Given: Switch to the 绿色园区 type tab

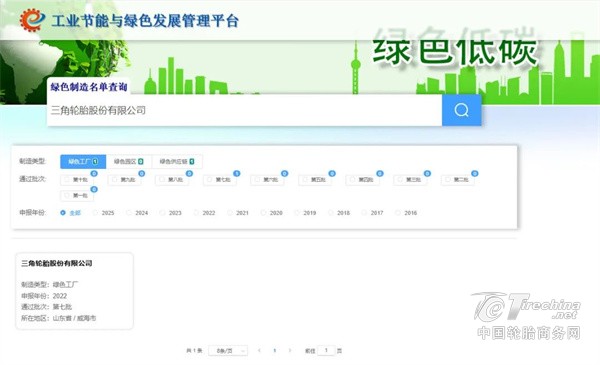Looking at the screenshot, I should (x=129, y=161).
